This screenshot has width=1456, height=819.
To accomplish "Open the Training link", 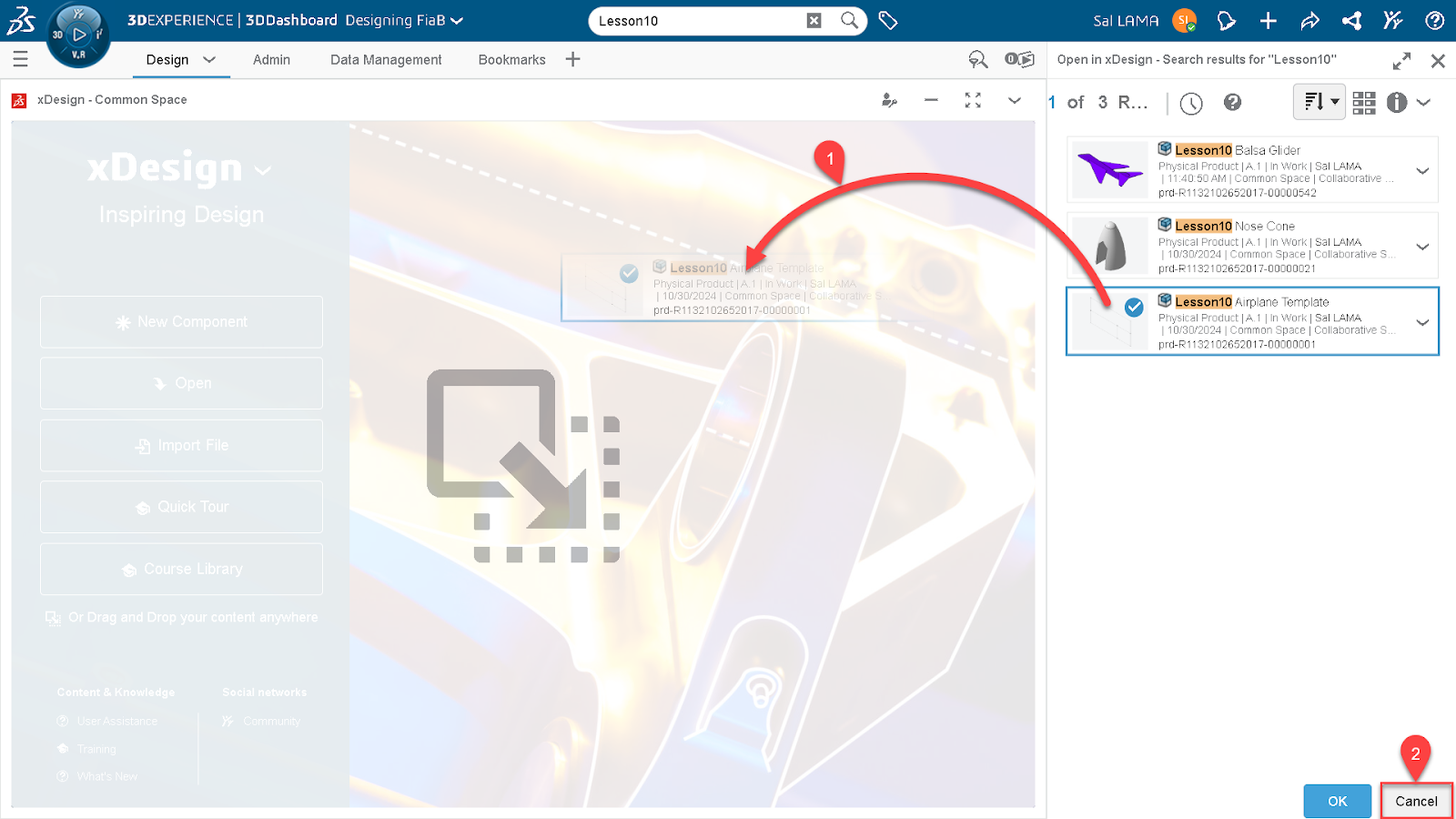I will pos(96,749).
